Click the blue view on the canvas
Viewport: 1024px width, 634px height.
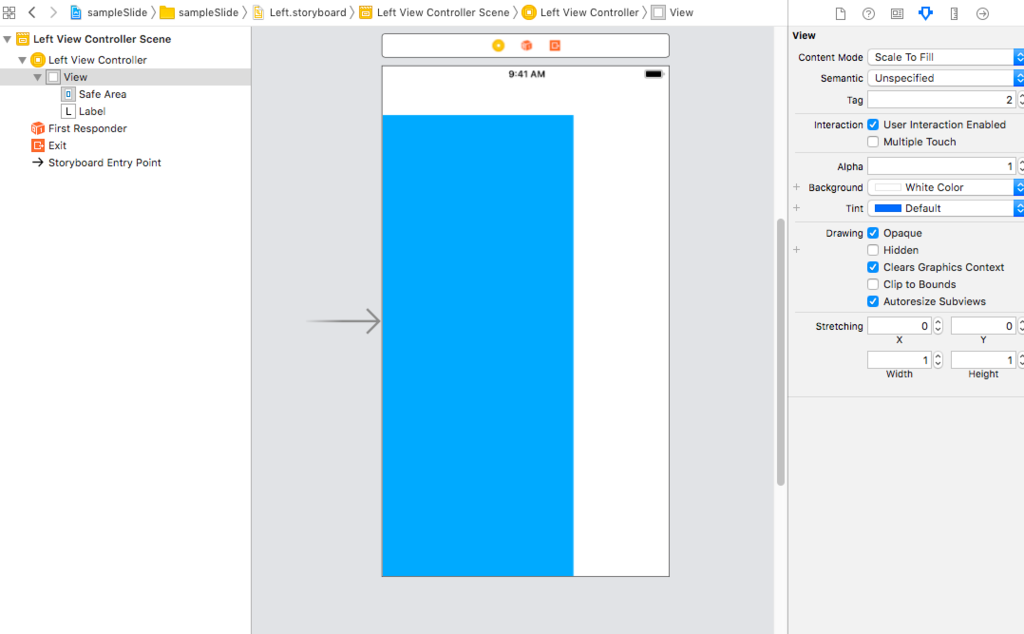pos(478,345)
